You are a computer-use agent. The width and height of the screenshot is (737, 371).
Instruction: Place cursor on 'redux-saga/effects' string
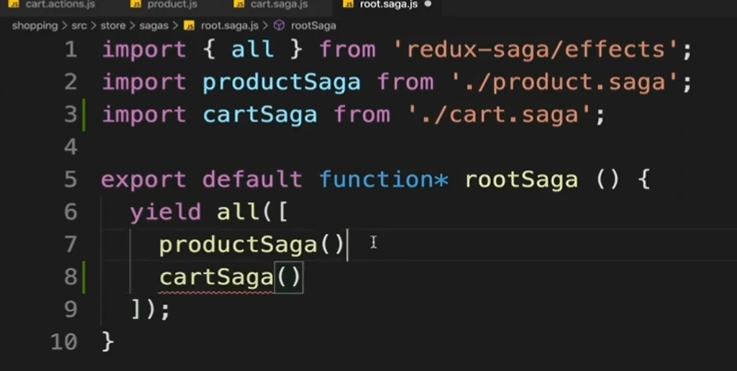coord(537,49)
